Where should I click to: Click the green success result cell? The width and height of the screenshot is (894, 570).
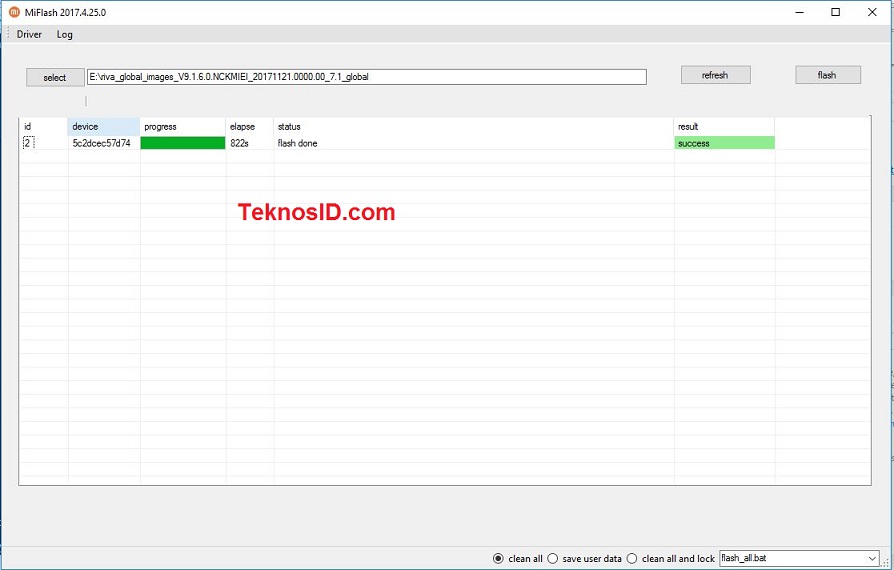[725, 143]
